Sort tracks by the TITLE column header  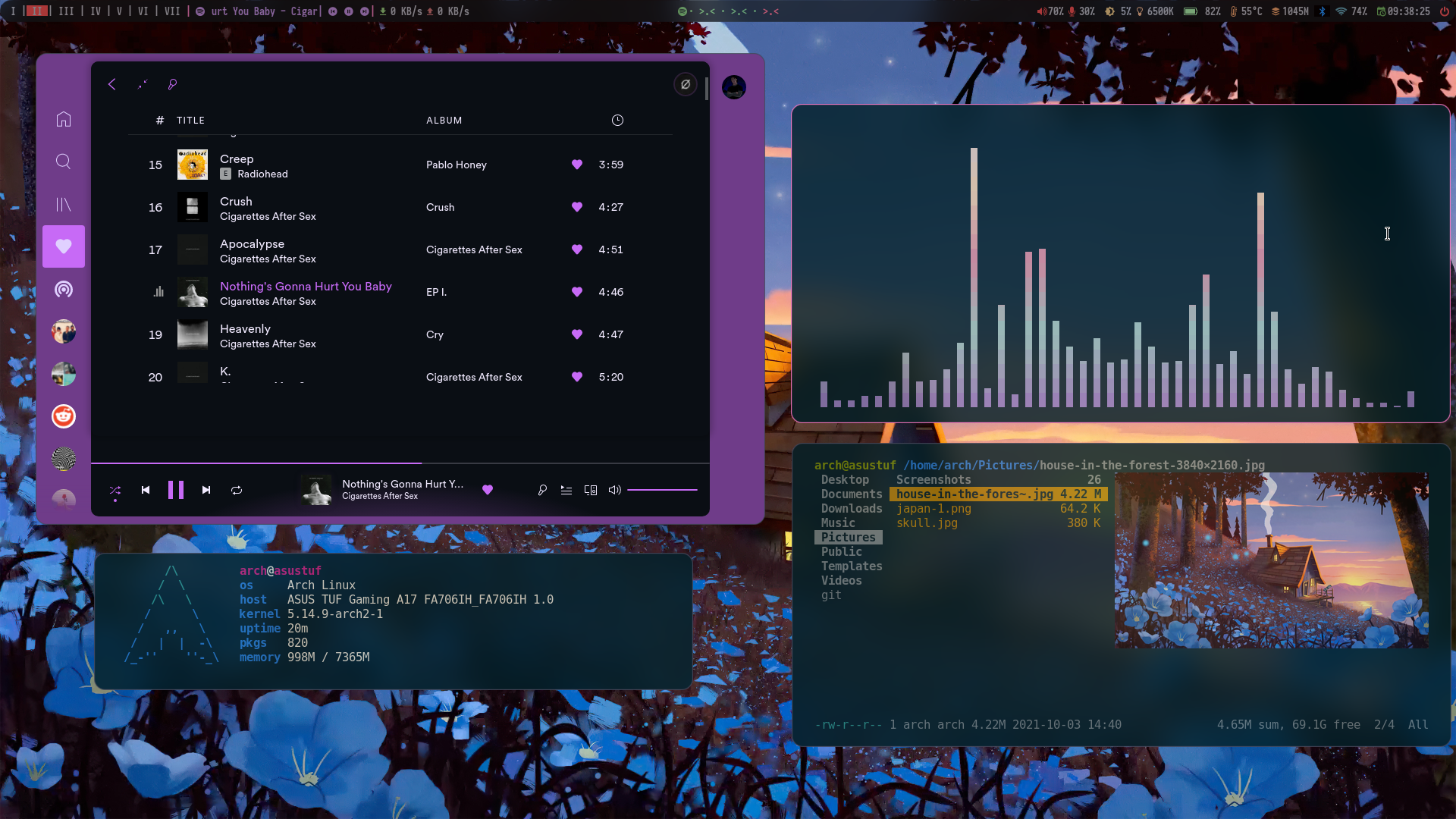click(190, 121)
